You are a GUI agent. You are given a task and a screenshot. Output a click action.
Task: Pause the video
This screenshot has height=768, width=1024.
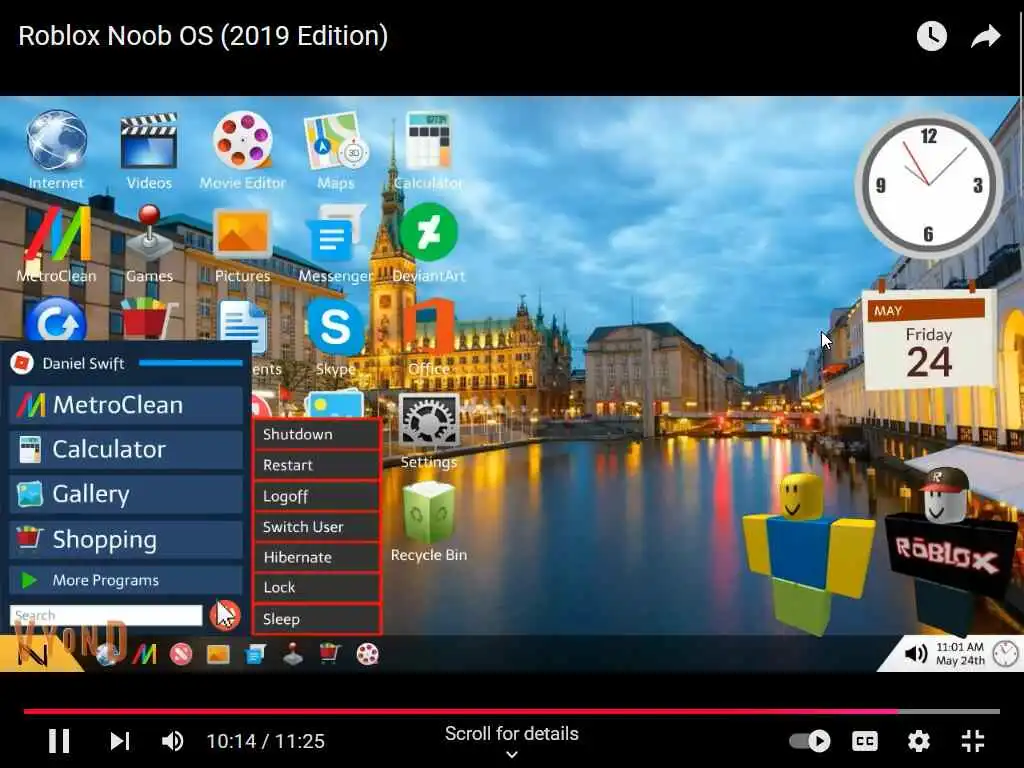[59, 741]
